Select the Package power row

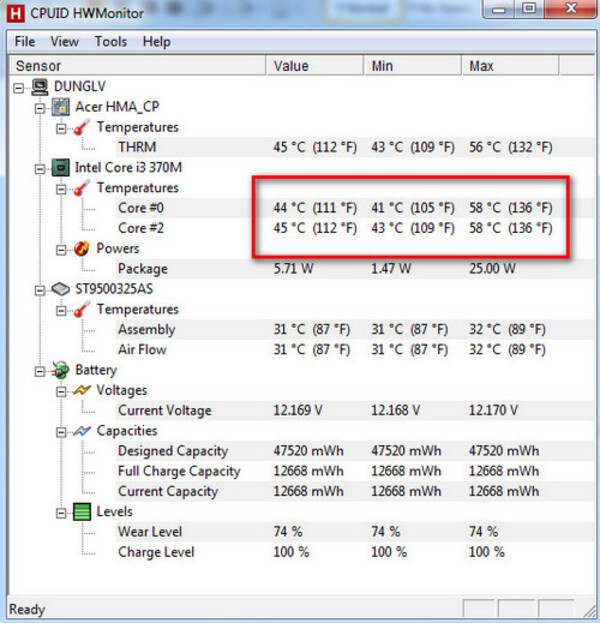point(354,269)
